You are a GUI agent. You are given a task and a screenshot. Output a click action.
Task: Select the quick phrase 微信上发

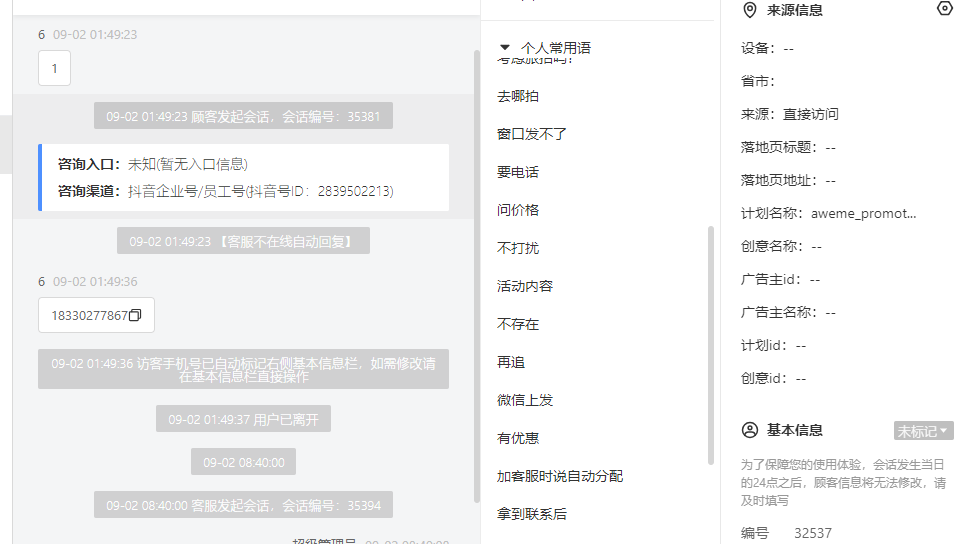[x=525, y=401]
